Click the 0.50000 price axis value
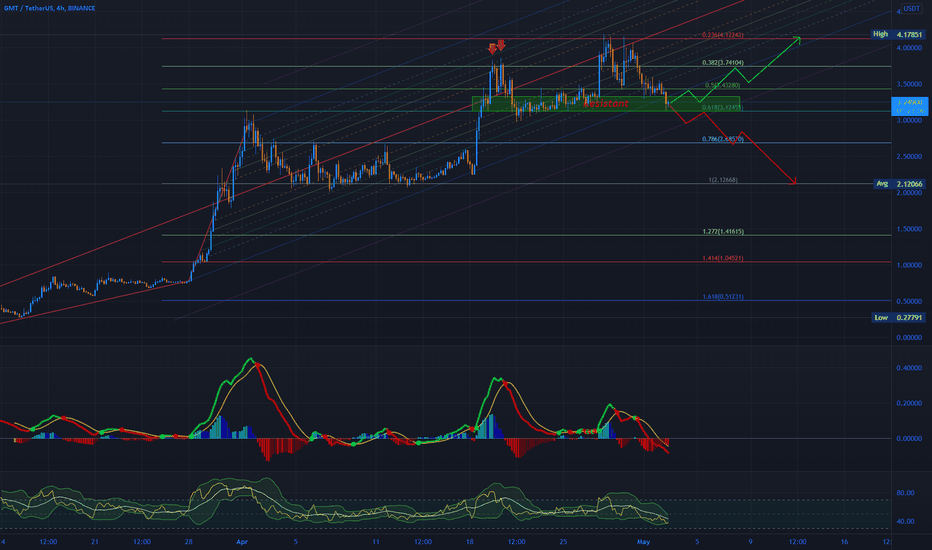This screenshot has height=550, width=932. point(909,301)
